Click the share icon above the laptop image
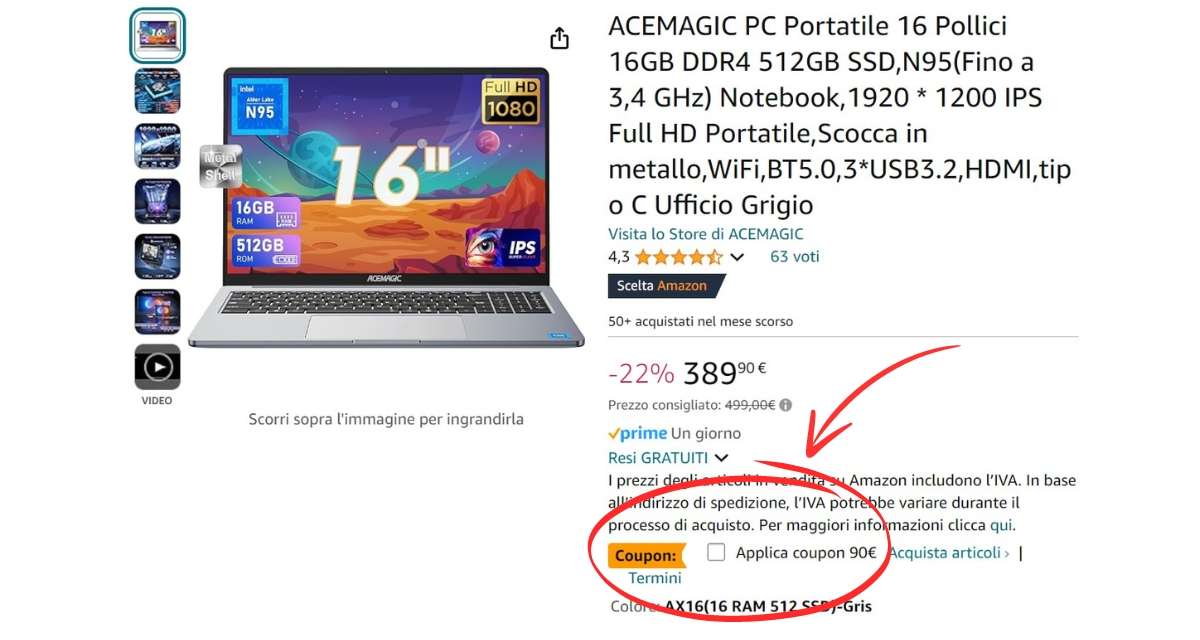1200x640 pixels. (559, 38)
